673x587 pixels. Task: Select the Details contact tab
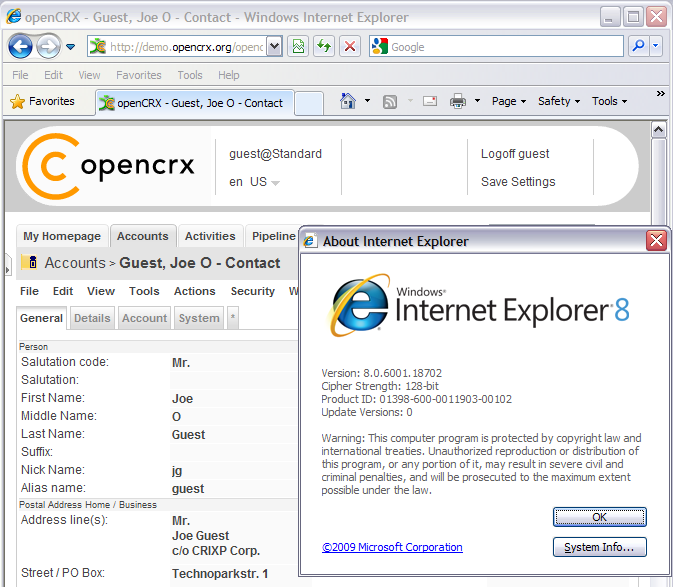[x=92, y=318]
